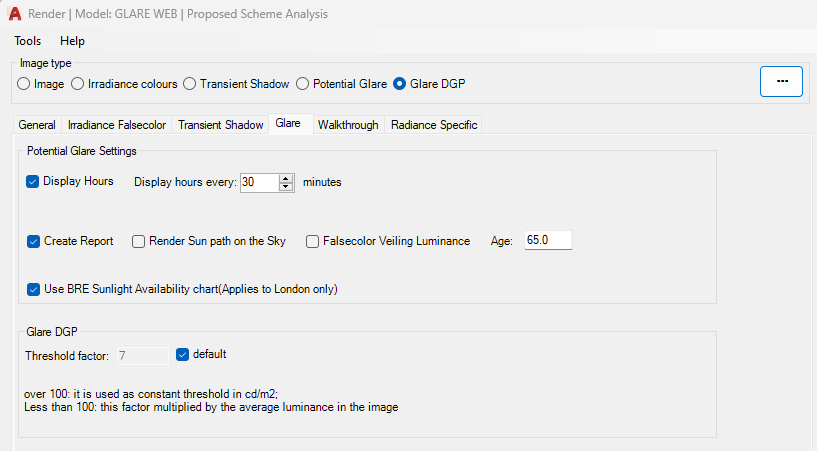Increase display hours minutes with up arrow
This screenshot has width=817, height=451.
coord(286,178)
